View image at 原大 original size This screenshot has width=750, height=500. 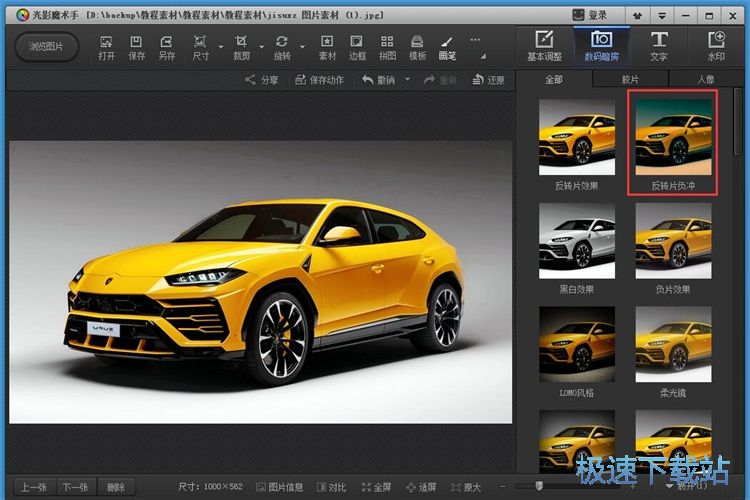[466, 487]
